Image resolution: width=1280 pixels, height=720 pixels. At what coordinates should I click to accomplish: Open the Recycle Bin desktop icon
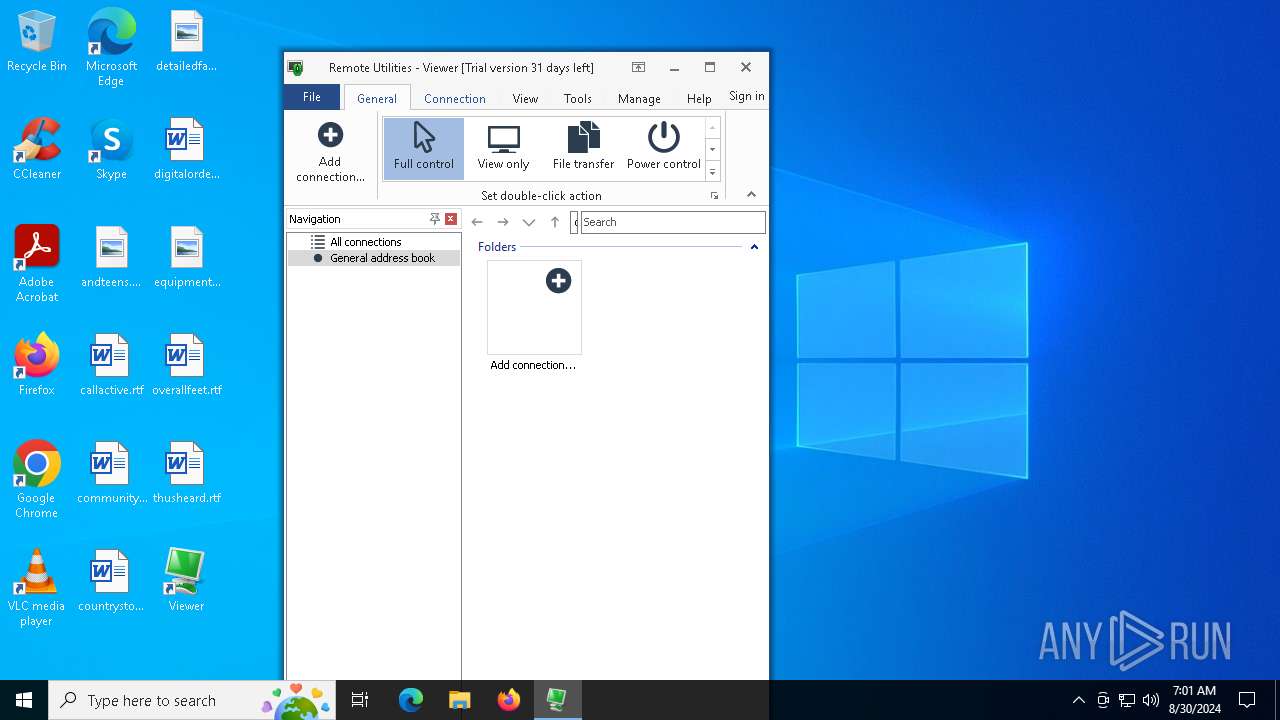(37, 41)
